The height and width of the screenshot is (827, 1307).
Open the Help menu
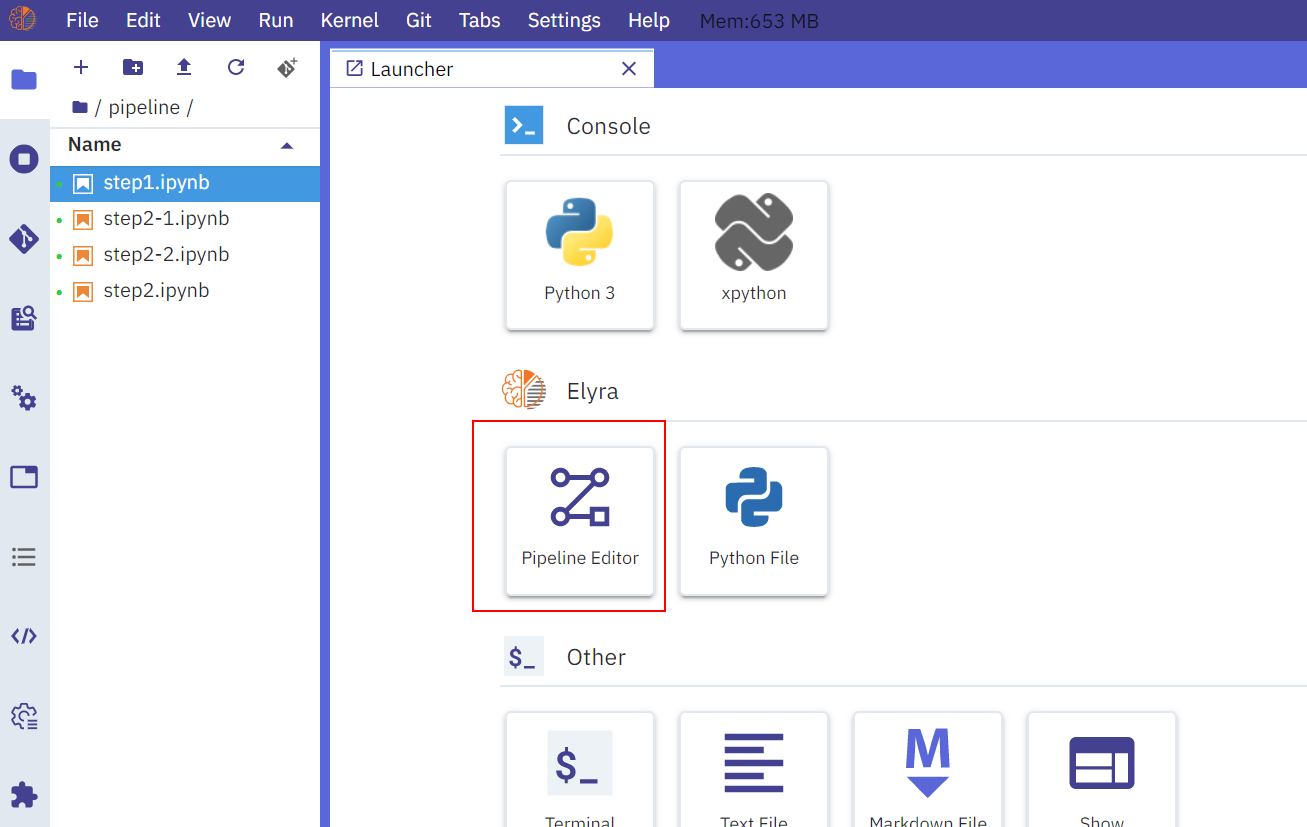click(649, 20)
